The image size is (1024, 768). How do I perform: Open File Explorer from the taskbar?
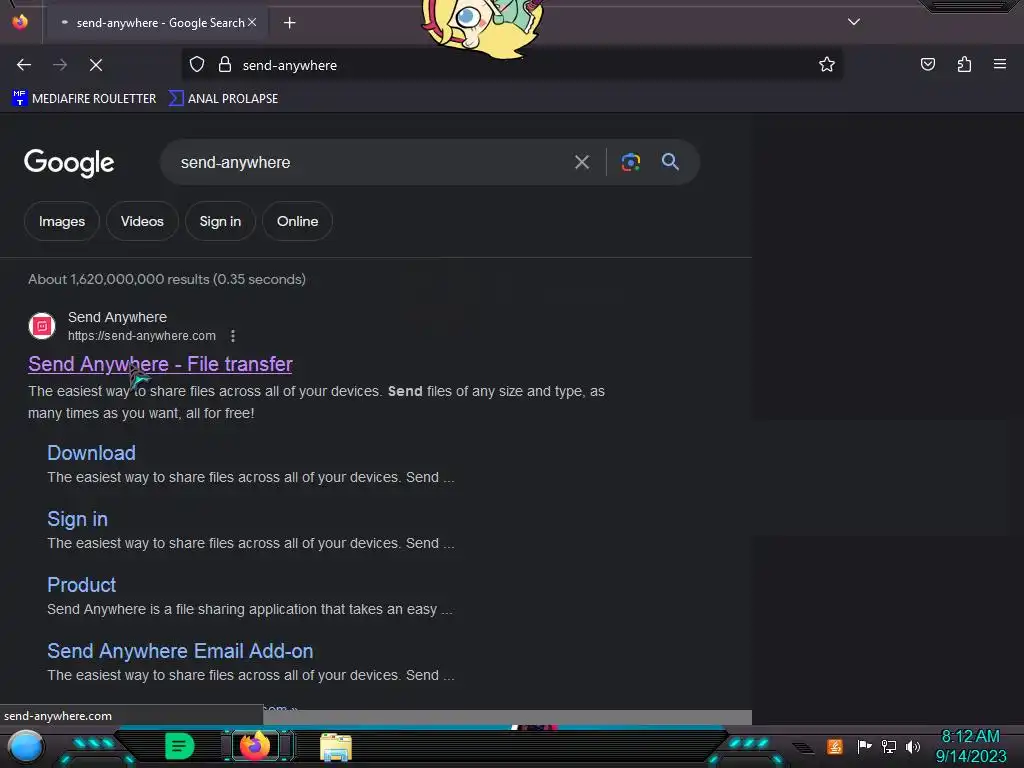point(336,747)
